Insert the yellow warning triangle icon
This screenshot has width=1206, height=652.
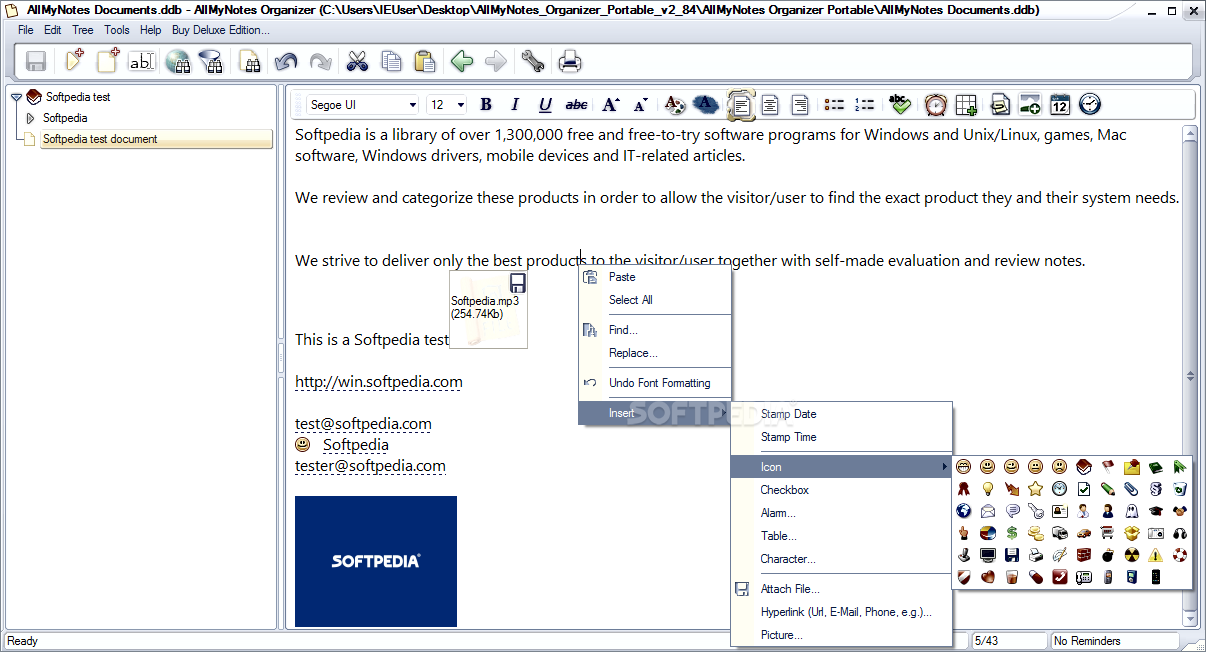coord(1156,555)
